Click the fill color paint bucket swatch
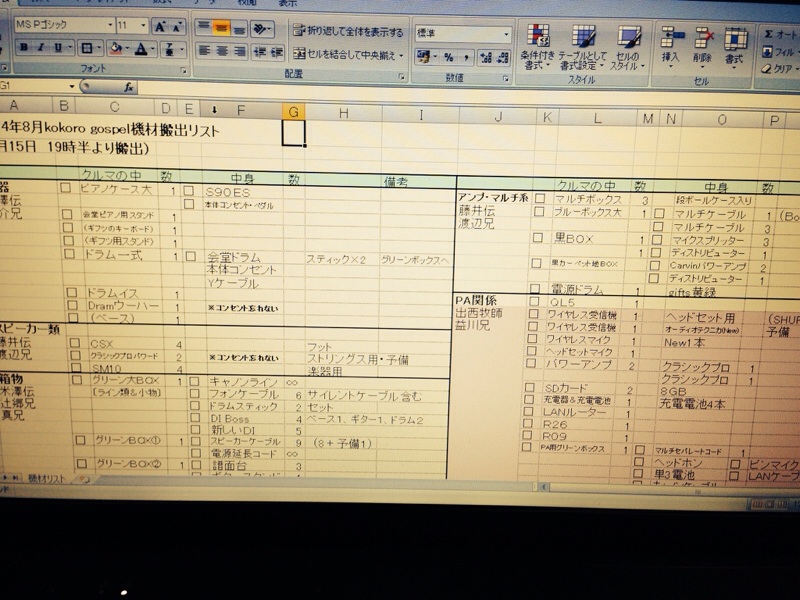This screenshot has width=800, height=600. (x=115, y=49)
